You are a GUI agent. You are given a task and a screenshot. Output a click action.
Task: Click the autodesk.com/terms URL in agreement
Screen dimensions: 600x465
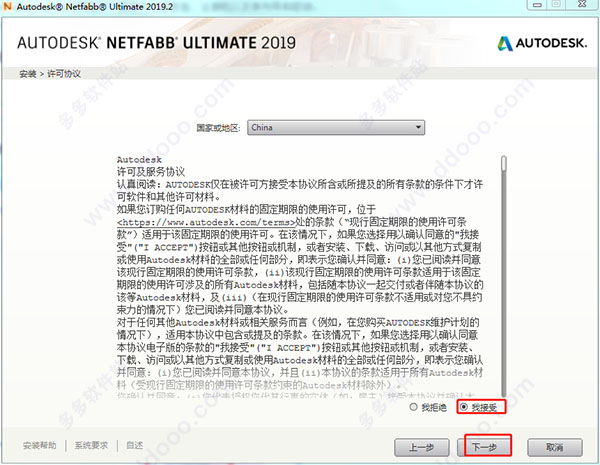[x=206, y=222]
